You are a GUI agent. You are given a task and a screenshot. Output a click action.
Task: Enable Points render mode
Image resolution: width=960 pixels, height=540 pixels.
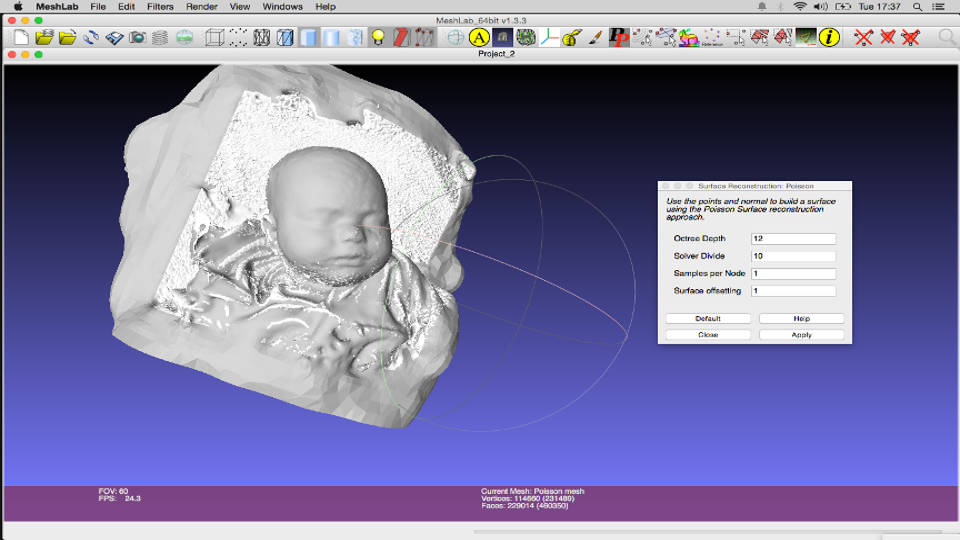pos(238,38)
